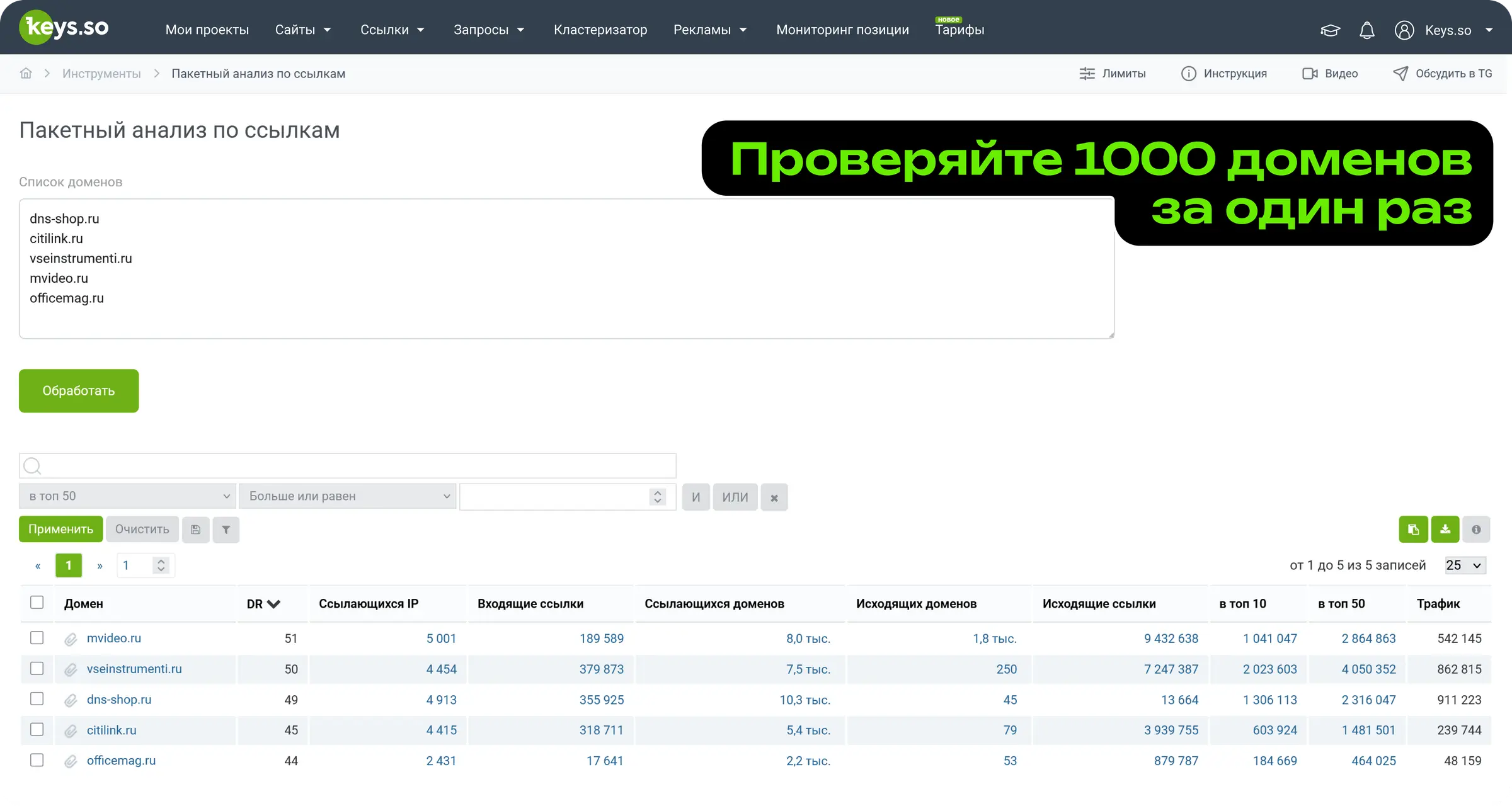This screenshot has height=806, width=1512.
Task: Select the officemag.ru row checkbox
Action: click(x=37, y=760)
